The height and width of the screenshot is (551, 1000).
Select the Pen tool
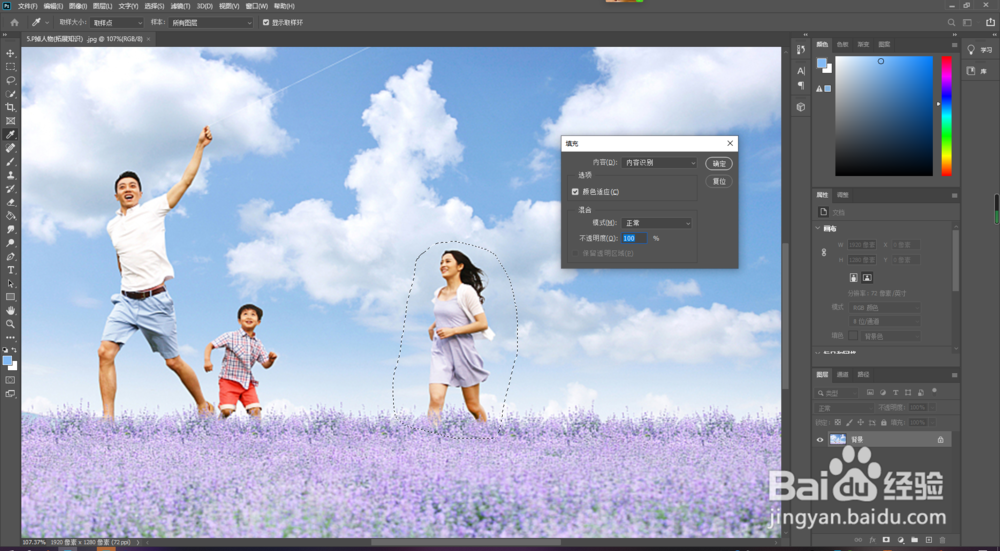pyautogui.click(x=10, y=256)
